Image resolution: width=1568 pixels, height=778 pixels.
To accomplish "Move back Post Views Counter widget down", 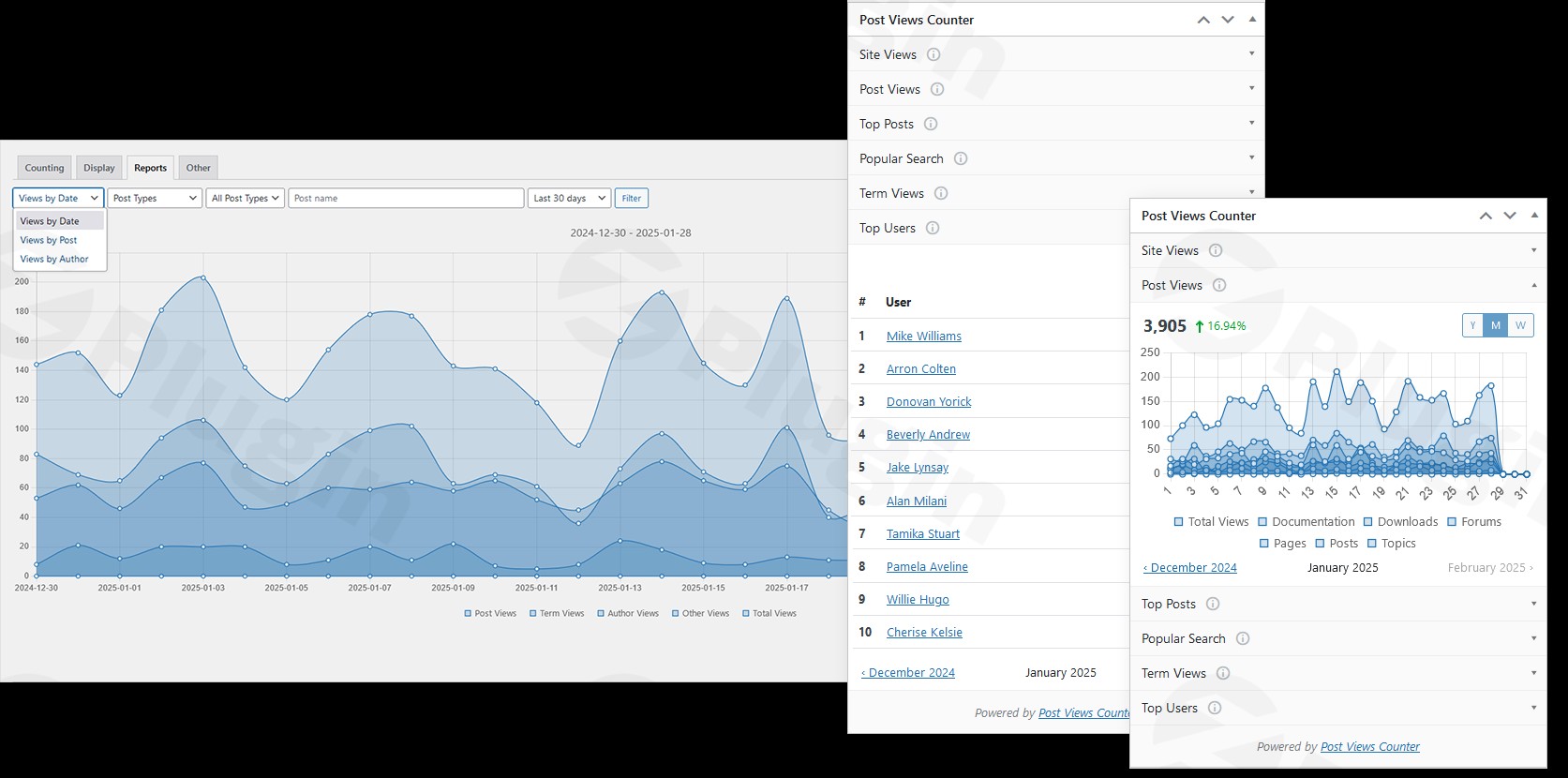I will pyautogui.click(x=1228, y=20).
